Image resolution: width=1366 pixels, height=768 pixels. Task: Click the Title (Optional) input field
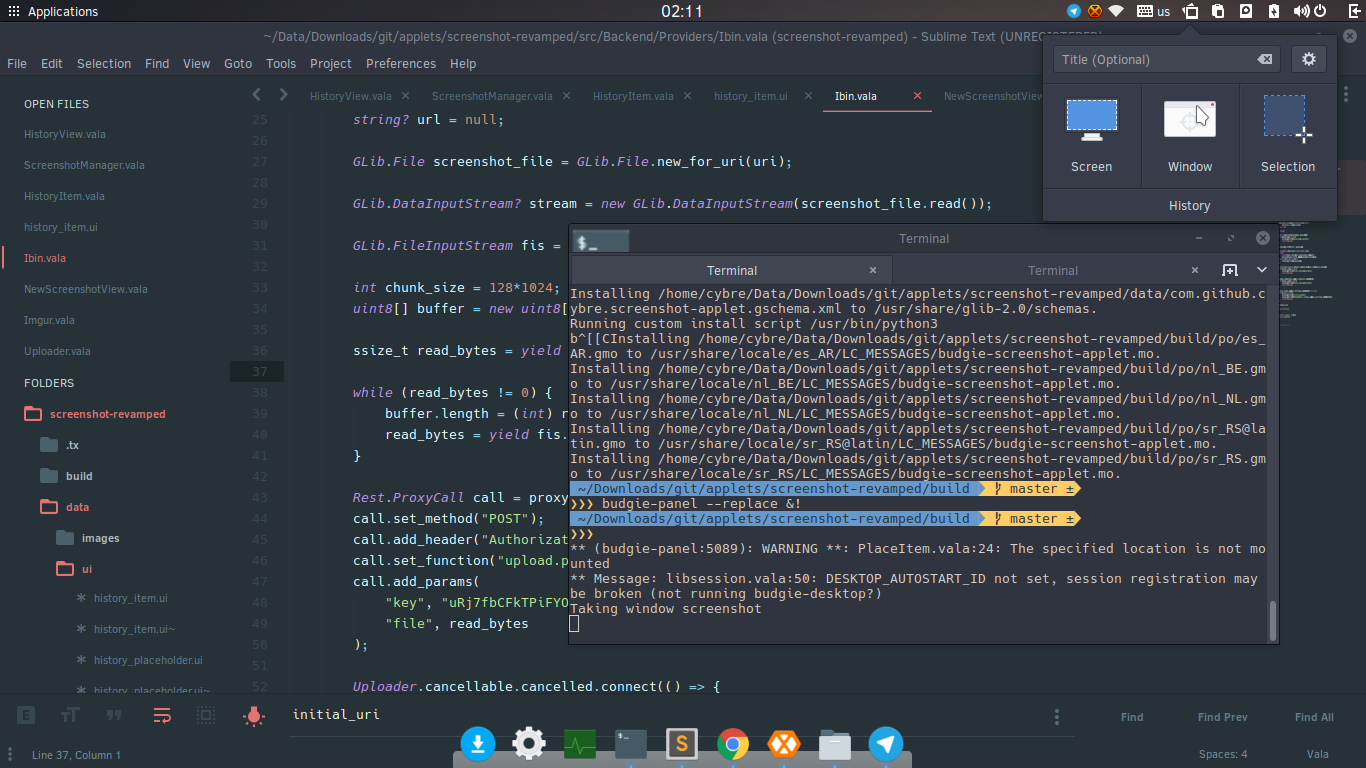(1166, 59)
